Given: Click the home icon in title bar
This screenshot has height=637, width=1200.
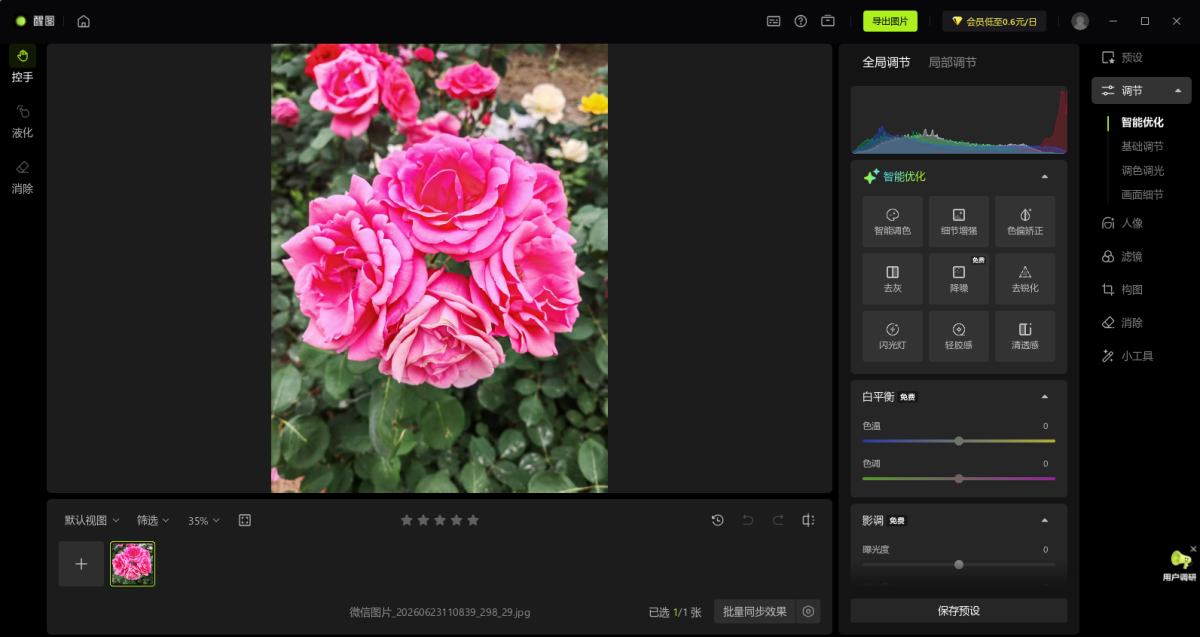Looking at the screenshot, I should (x=83, y=21).
